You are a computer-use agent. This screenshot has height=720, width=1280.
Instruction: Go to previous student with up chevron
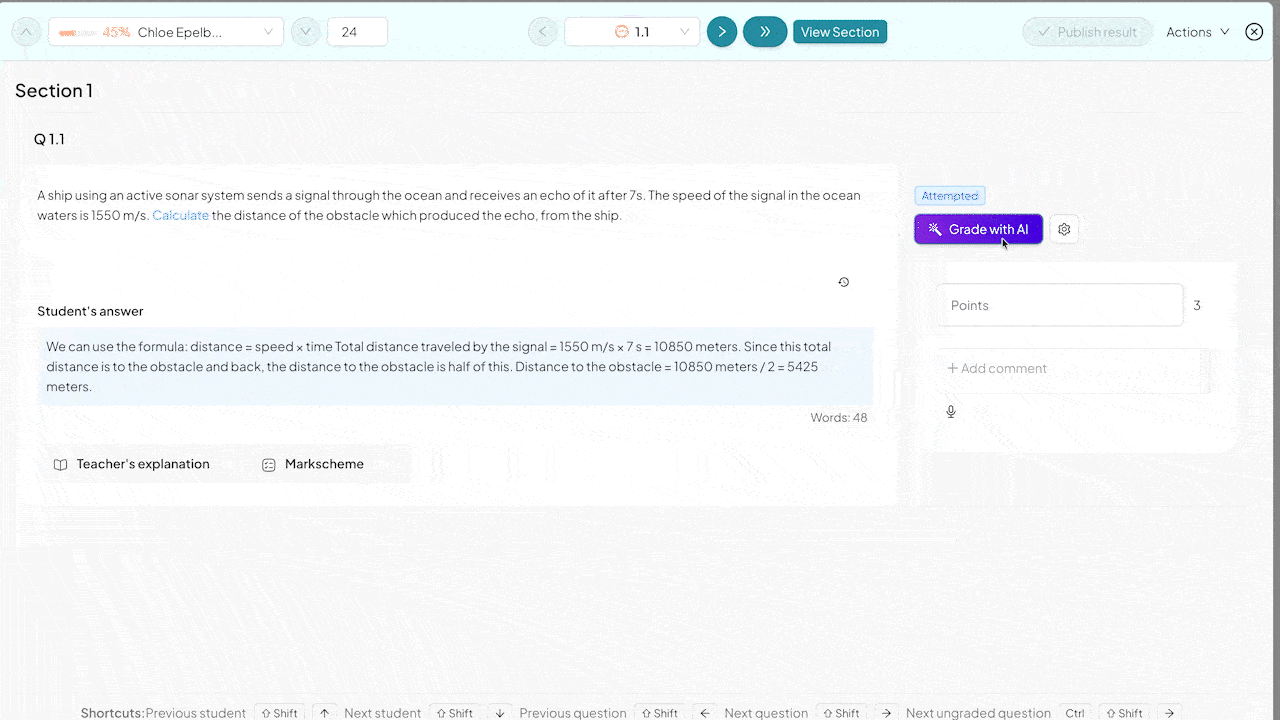pyautogui.click(x=26, y=32)
